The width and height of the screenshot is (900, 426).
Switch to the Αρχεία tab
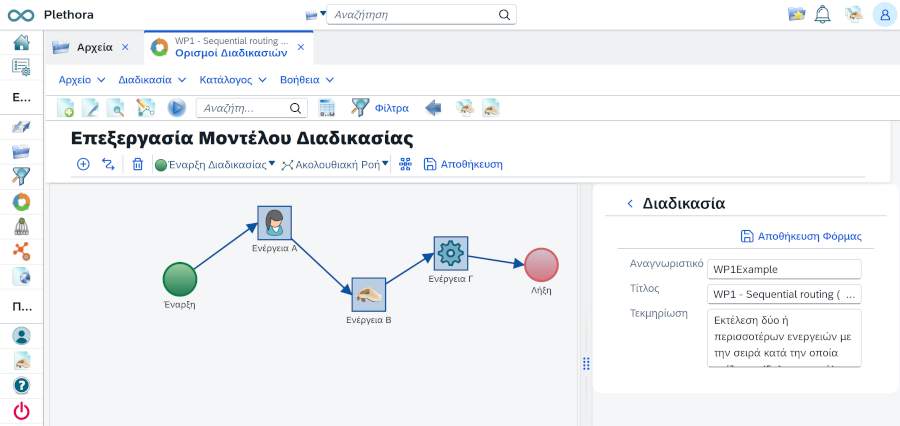click(x=94, y=47)
